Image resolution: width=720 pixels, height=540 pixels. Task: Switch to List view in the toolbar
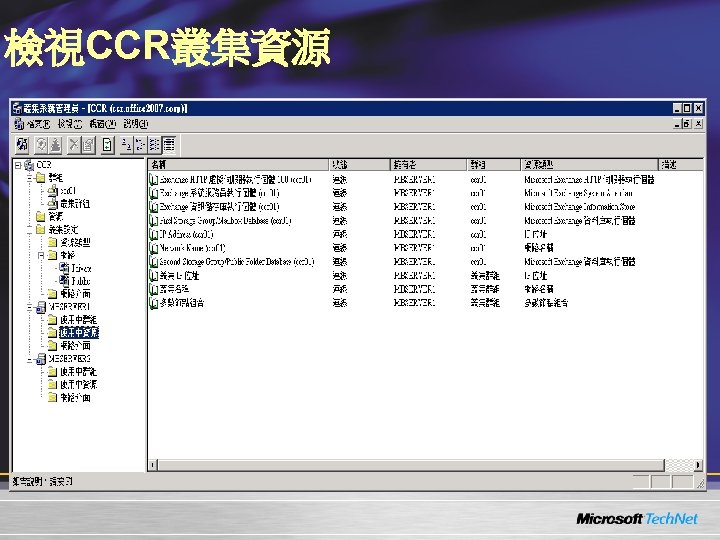pyautogui.click(x=154, y=145)
